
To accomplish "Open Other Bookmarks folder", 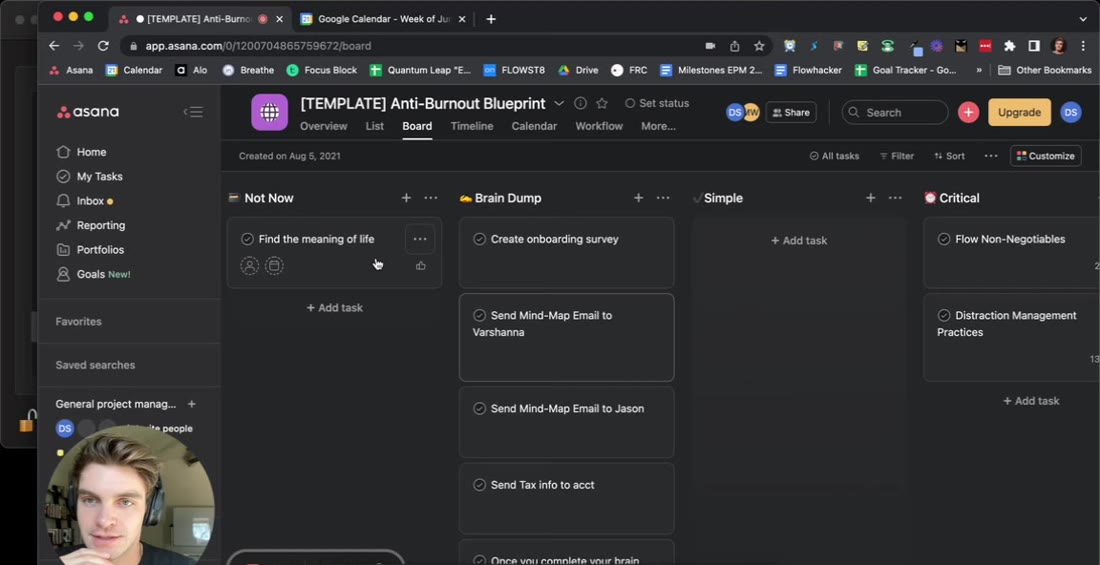I will [1045, 70].
